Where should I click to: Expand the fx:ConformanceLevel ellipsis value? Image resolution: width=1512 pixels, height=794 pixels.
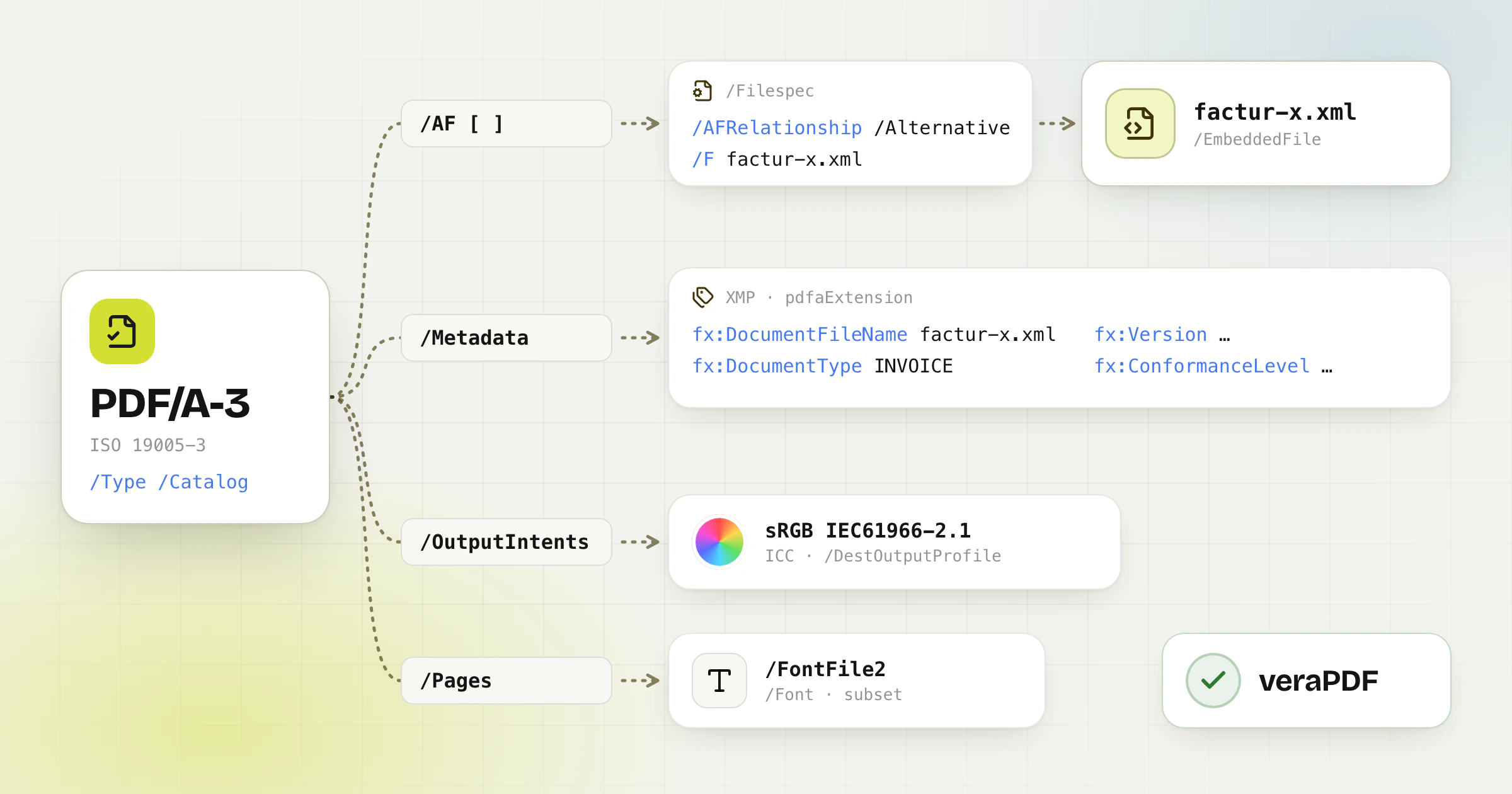click(1327, 367)
